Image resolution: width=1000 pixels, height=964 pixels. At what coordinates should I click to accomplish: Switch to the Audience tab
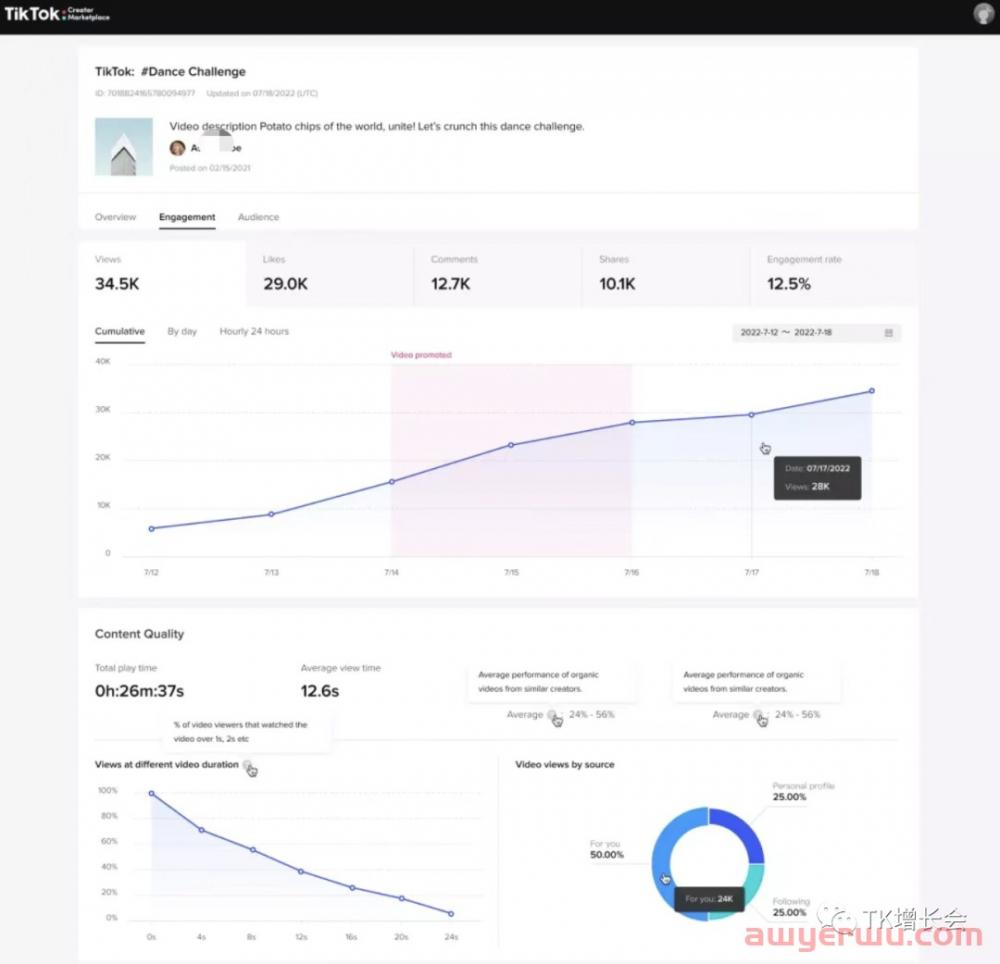258,217
